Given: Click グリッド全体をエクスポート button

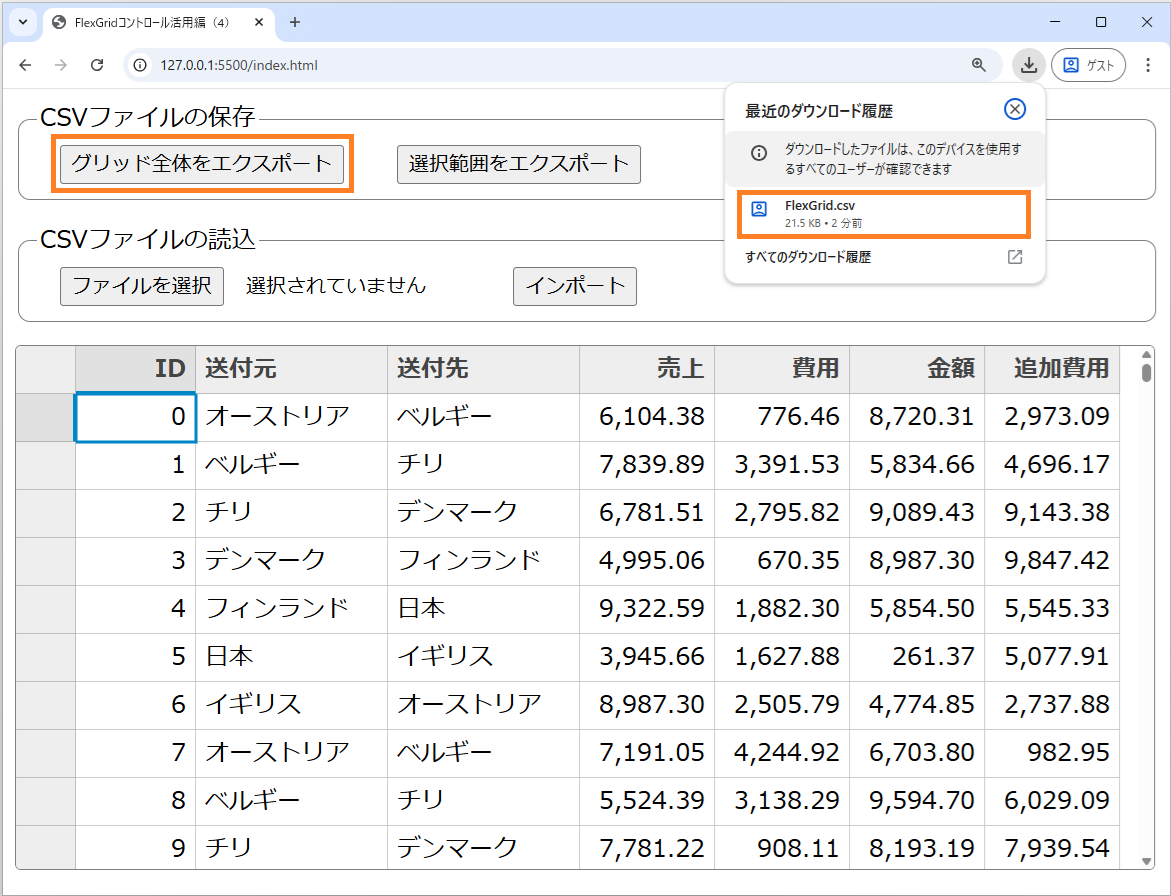Looking at the screenshot, I should [x=202, y=164].
